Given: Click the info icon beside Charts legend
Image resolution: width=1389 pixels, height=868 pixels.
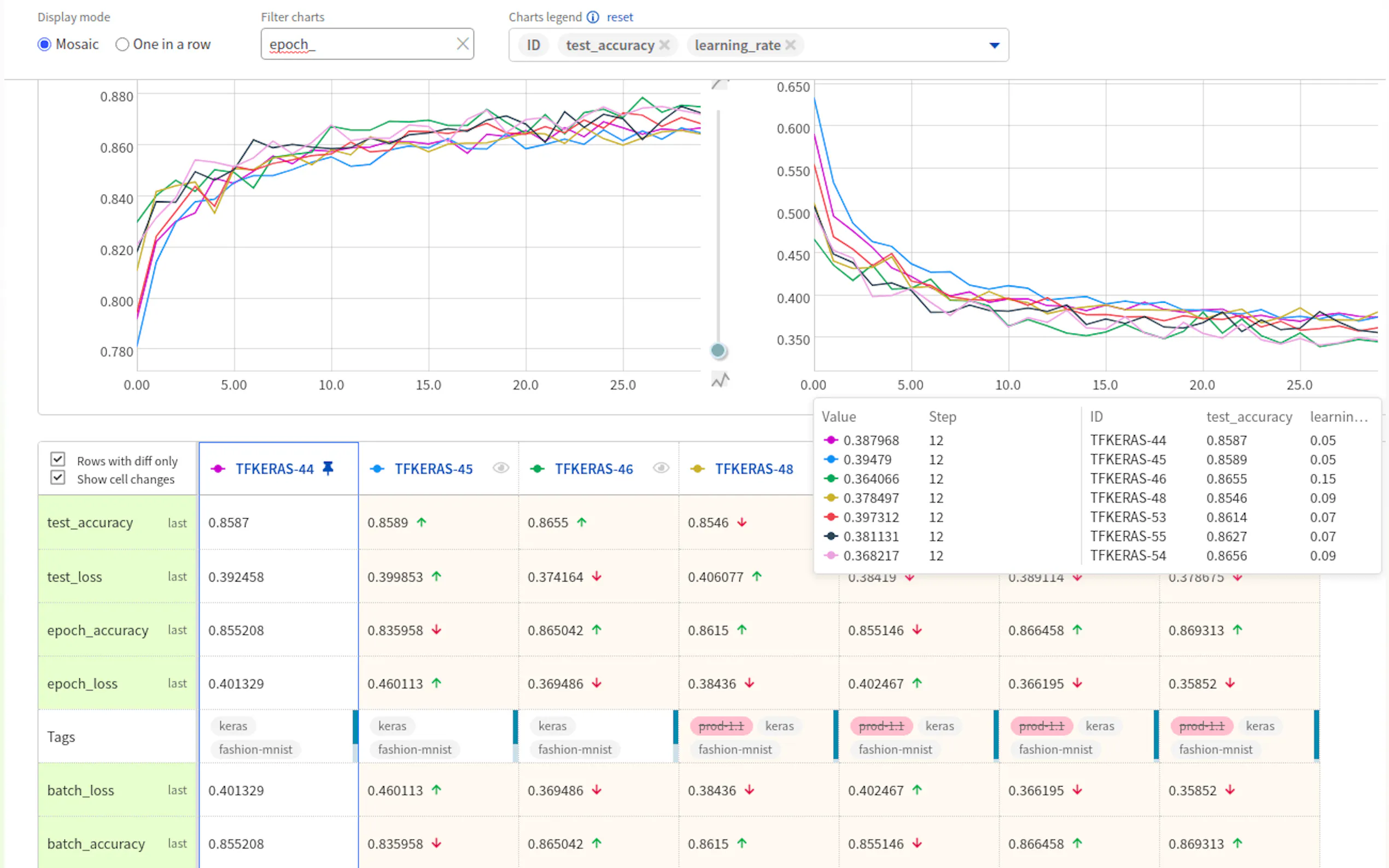Looking at the screenshot, I should click(x=593, y=17).
